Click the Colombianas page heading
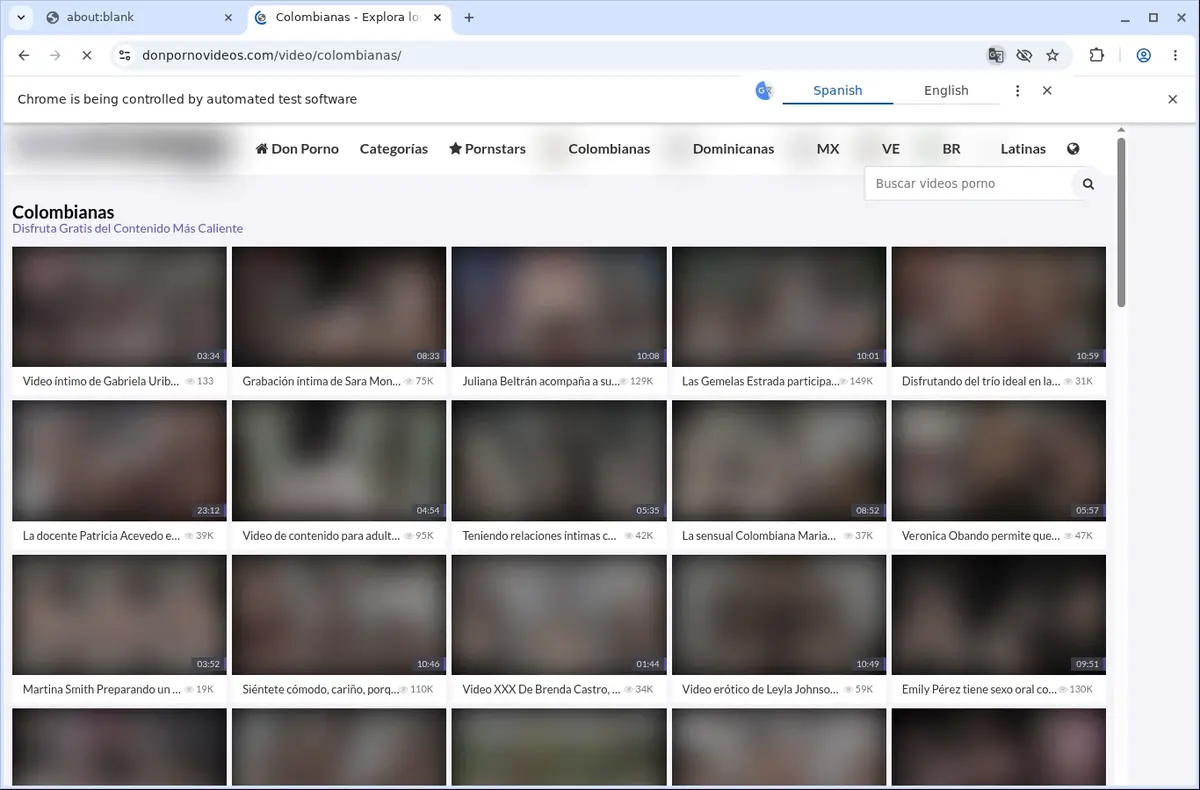The width and height of the screenshot is (1200, 790). [63, 212]
